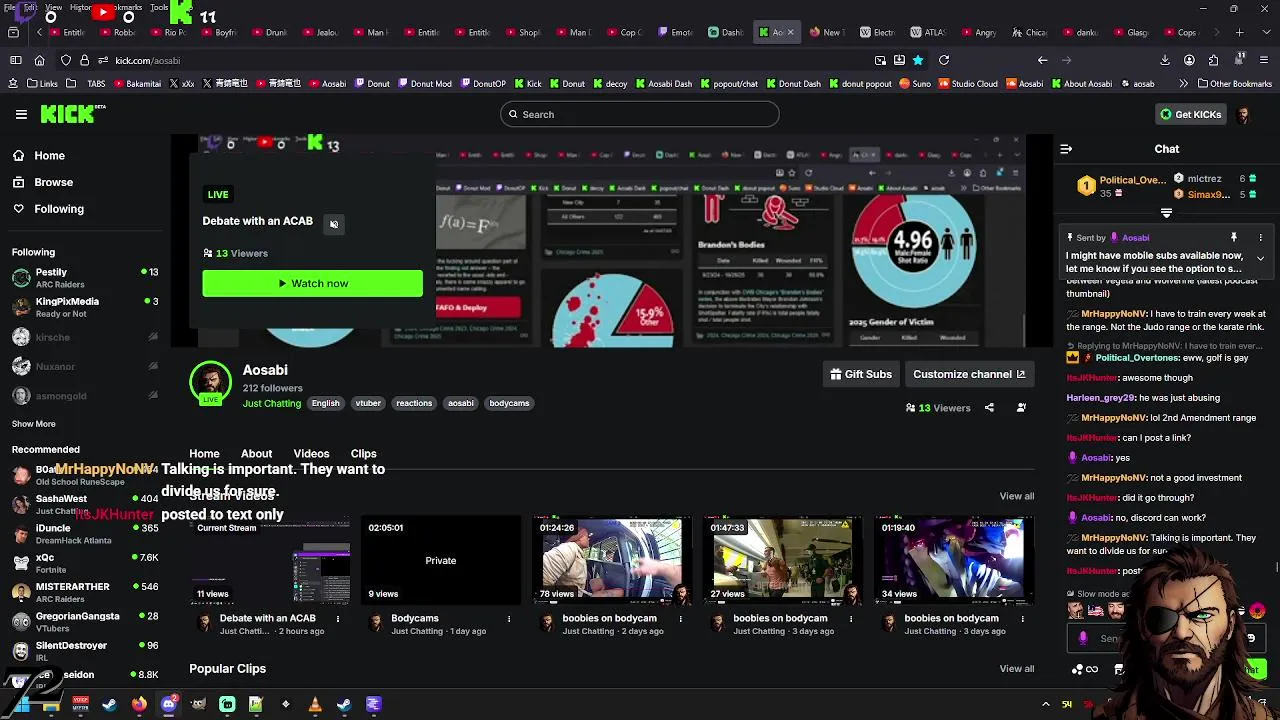Open MISTERARTHER recommended channel
Image resolution: width=1280 pixels, height=720 pixels.
click(x=85, y=592)
